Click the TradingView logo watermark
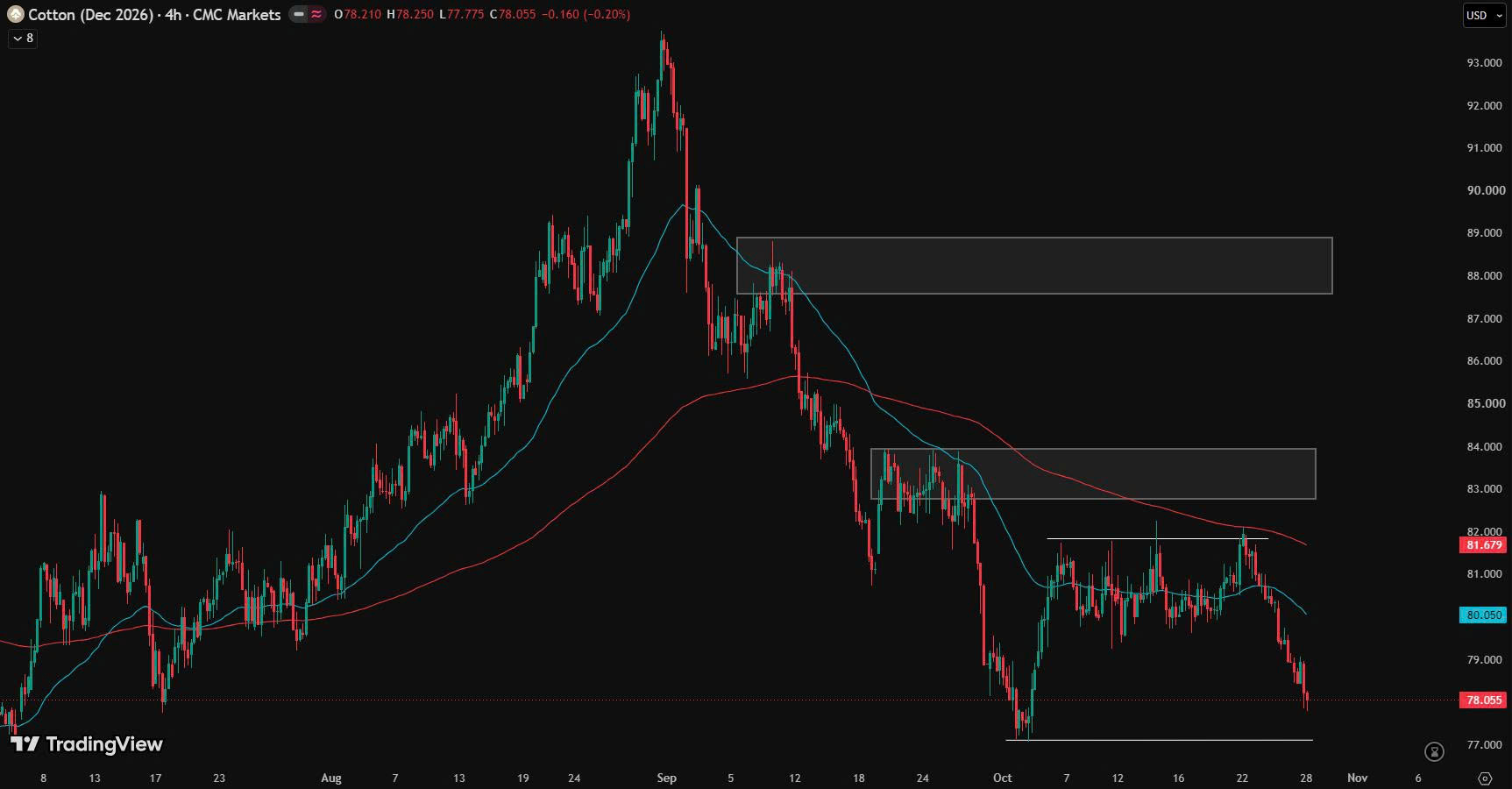Screen dimensions: 1512x789 coord(87,744)
